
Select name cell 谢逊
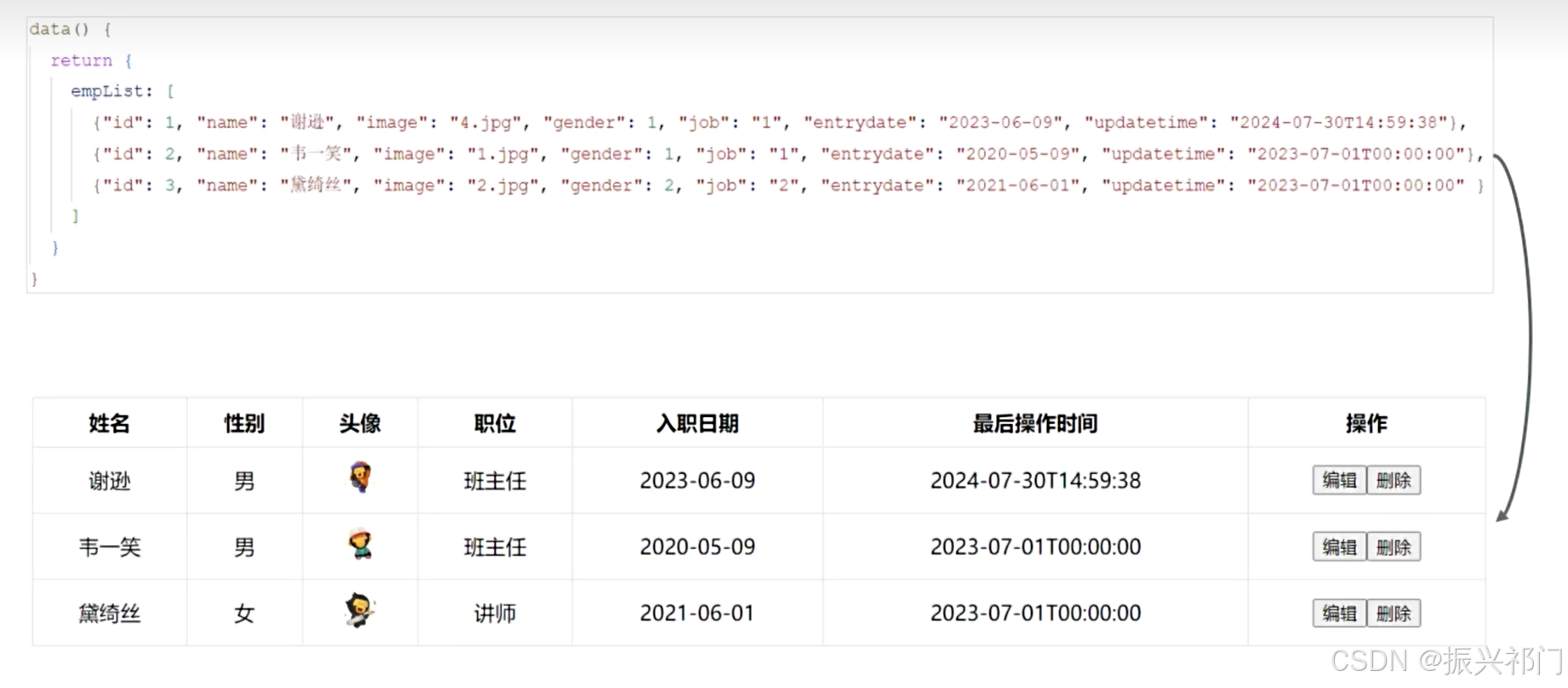click(x=109, y=481)
